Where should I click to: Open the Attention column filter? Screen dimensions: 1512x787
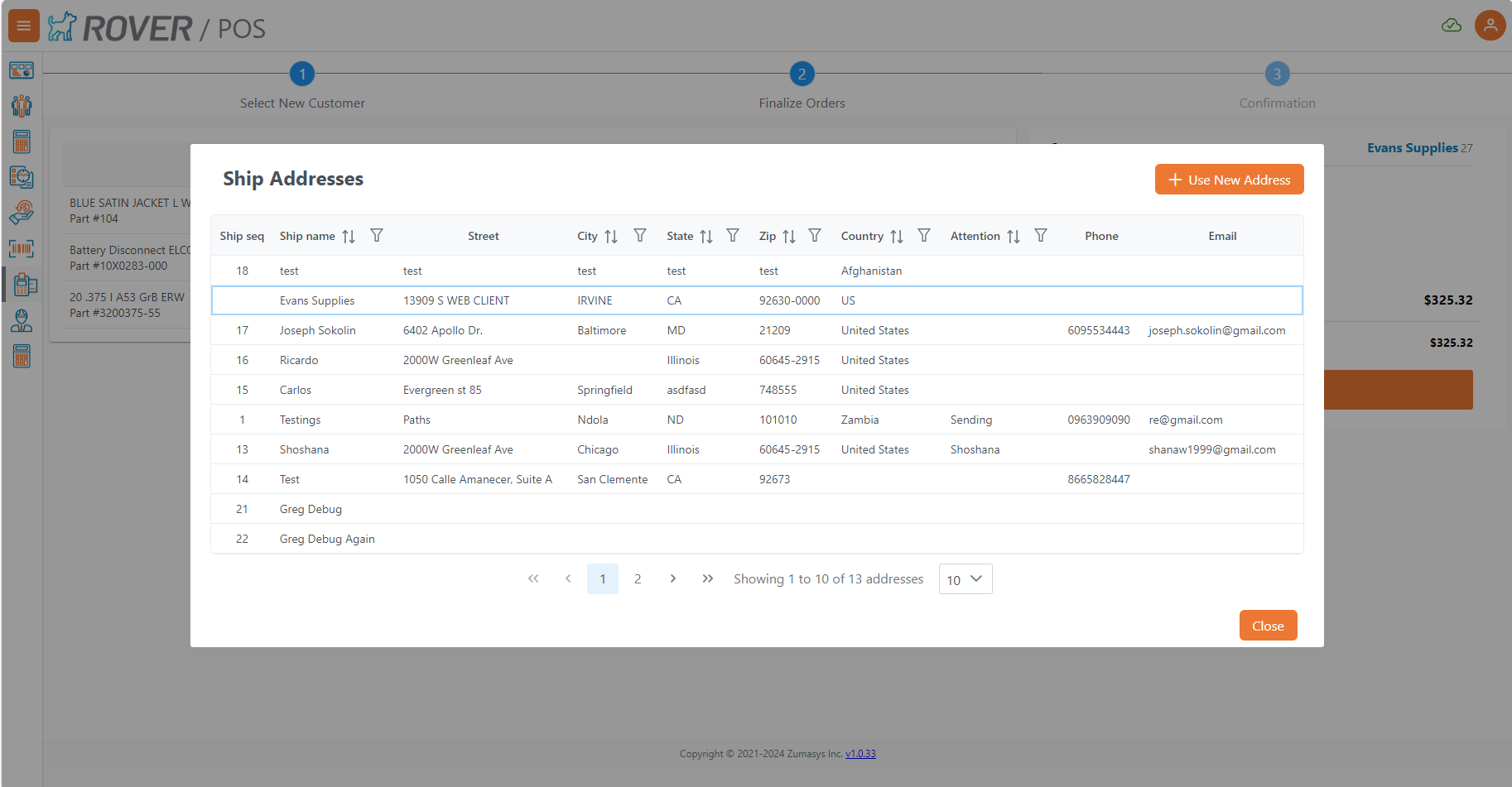click(1041, 236)
